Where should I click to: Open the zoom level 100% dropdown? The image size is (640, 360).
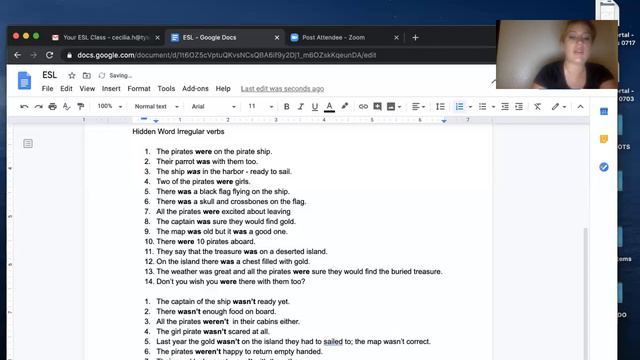[109, 106]
